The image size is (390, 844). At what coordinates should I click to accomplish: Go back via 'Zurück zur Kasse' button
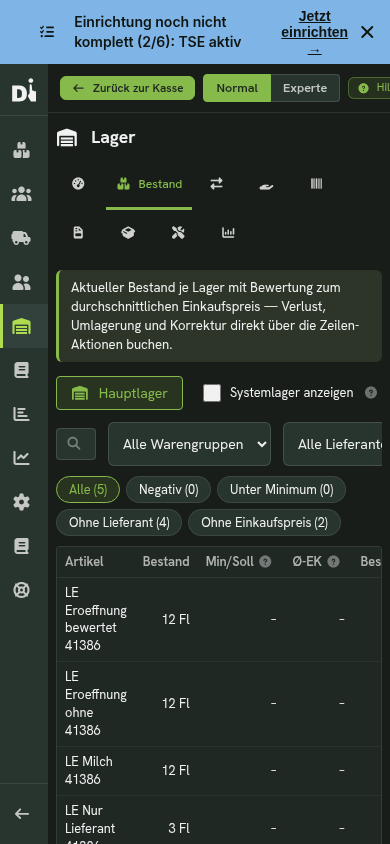pos(127,88)
